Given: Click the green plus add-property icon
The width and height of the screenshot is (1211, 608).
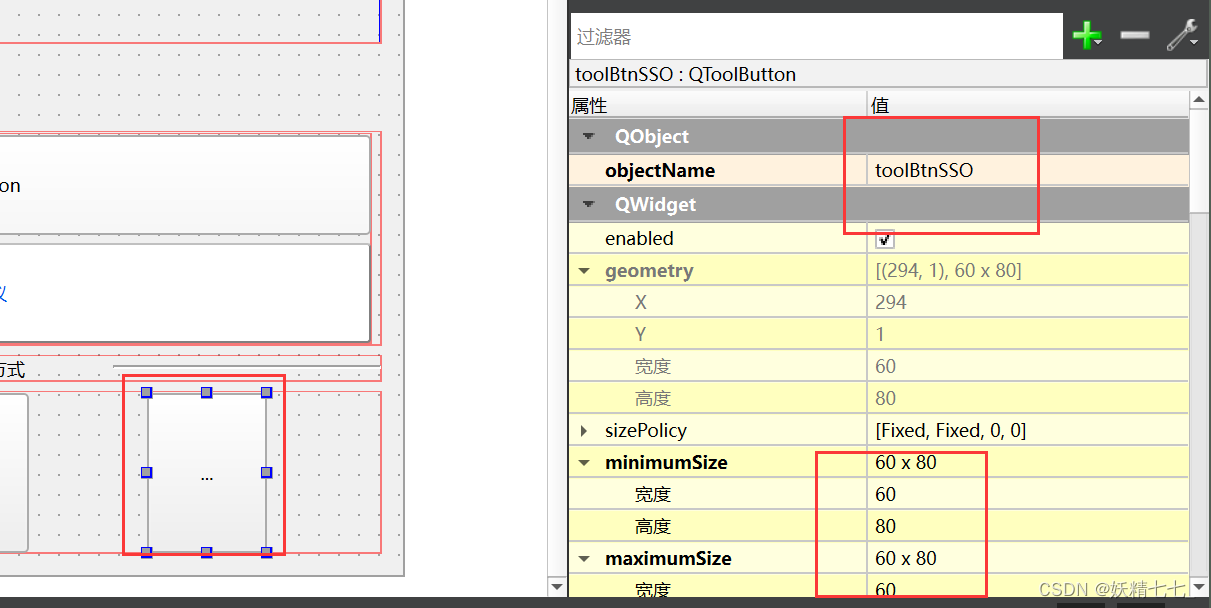Looking at the screenshot, I should tap(1086, 36).
